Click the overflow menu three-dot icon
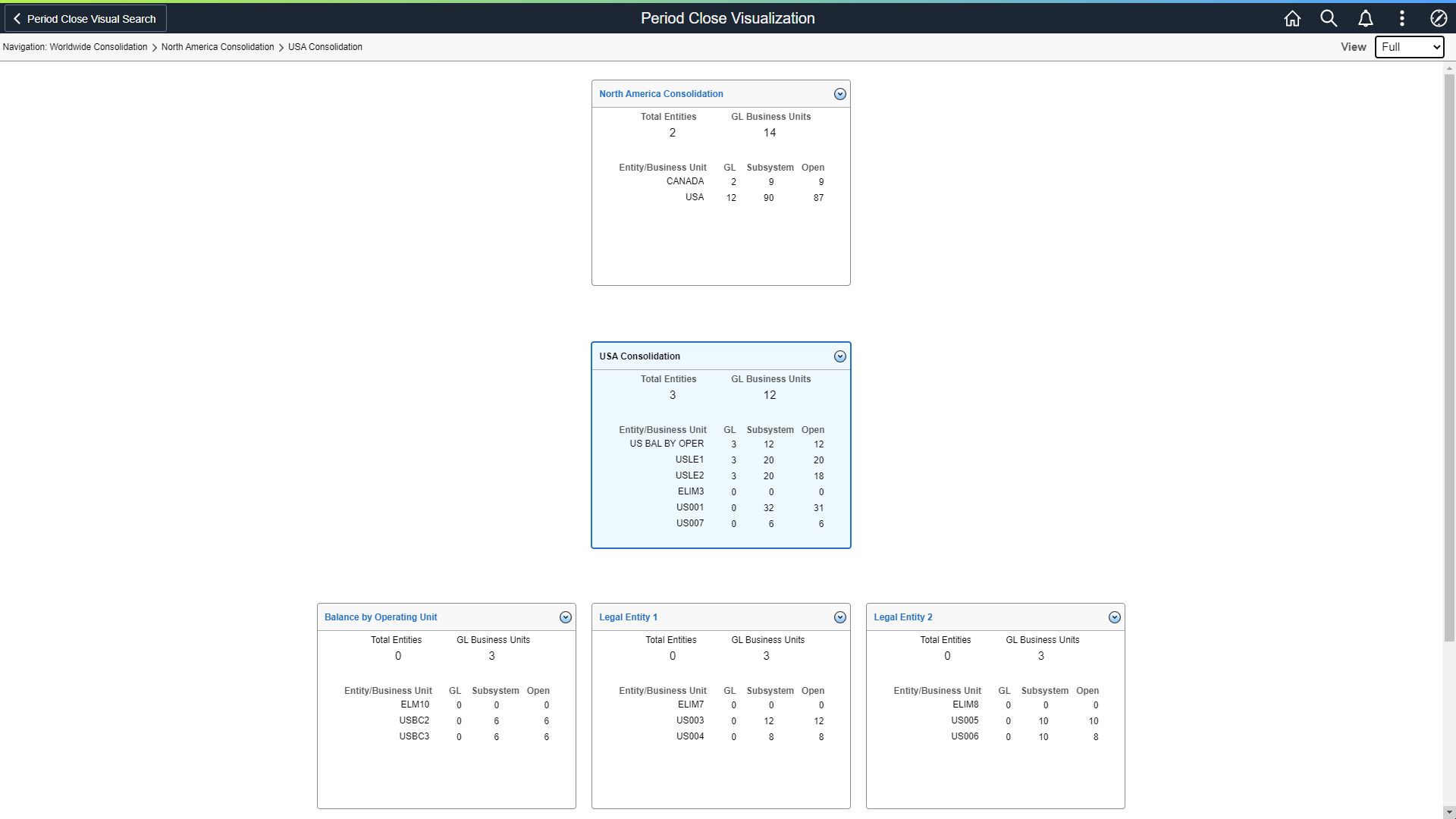Viewport: 1456px width, 819px height. [x=1402, y=17]
